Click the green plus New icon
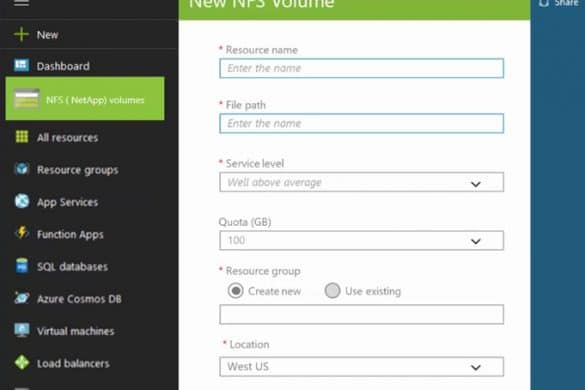This screenshot has height=390, width=585. pyautogui.click(x=21, y=34)
